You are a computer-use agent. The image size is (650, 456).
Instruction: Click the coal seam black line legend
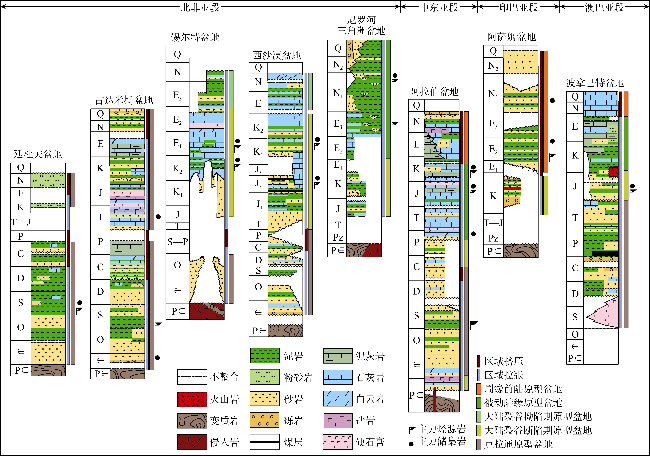(263, 441)
